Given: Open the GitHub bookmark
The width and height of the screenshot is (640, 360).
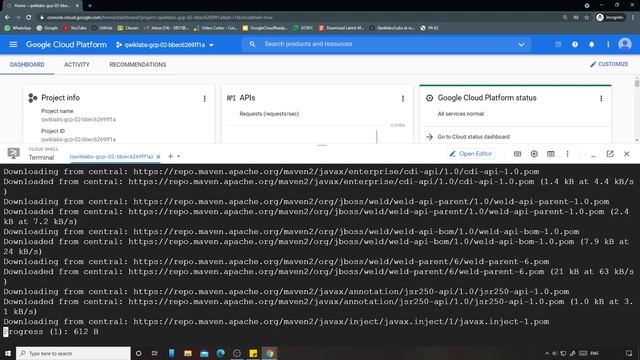Looking at the screenshot, I should tap(102, 28).
